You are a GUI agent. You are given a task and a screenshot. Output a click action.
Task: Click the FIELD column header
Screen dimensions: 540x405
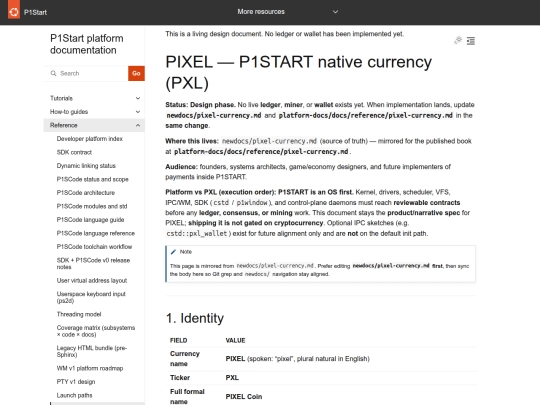178,340
